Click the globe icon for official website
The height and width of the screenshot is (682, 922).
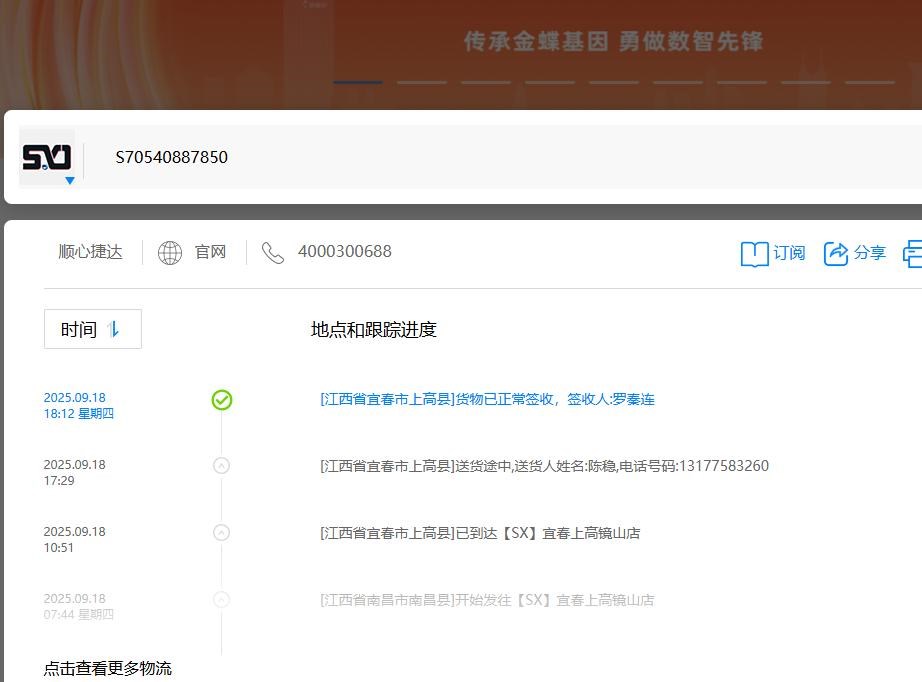pos(170,253)
